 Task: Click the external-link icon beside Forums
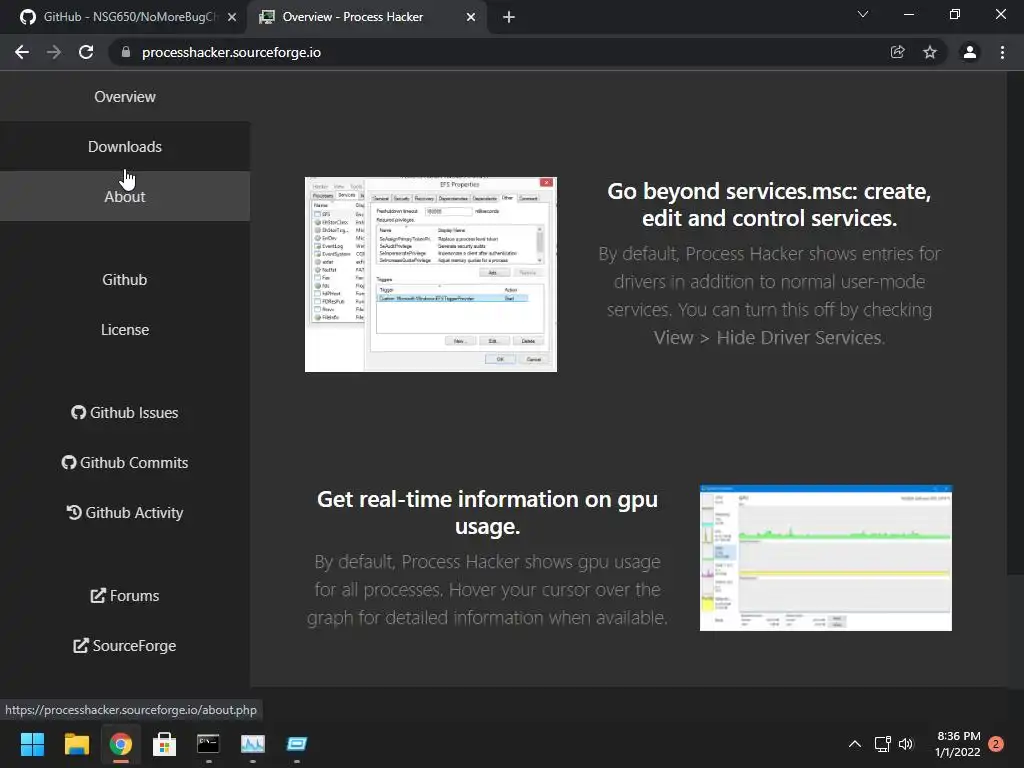tap(98, 596)
